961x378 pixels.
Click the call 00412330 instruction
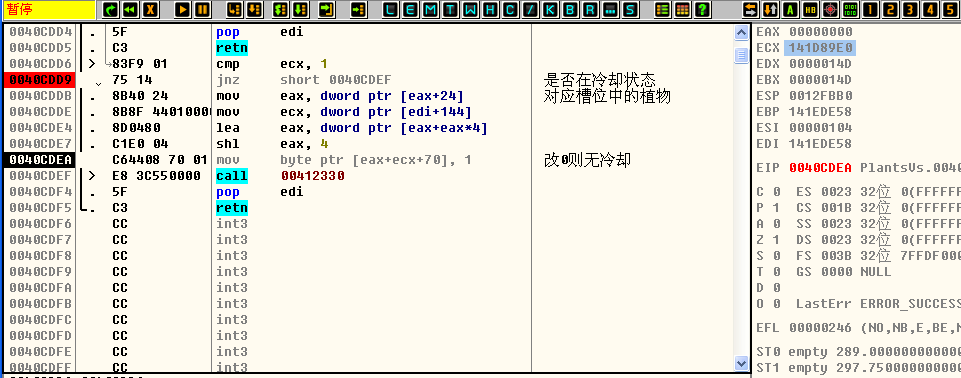[281, 176]
